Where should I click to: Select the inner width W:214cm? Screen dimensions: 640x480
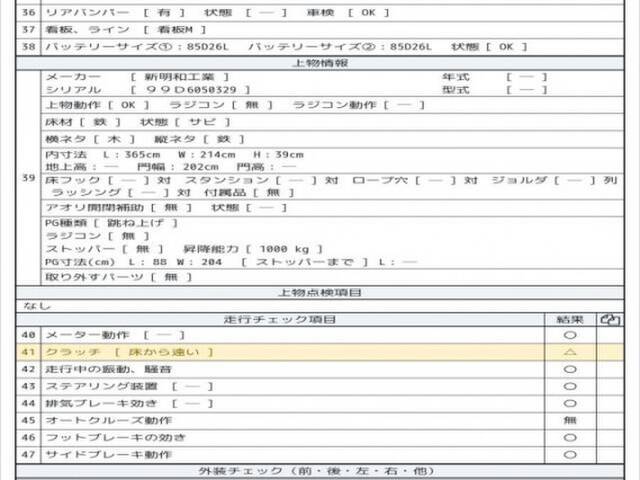coord(207,155)
